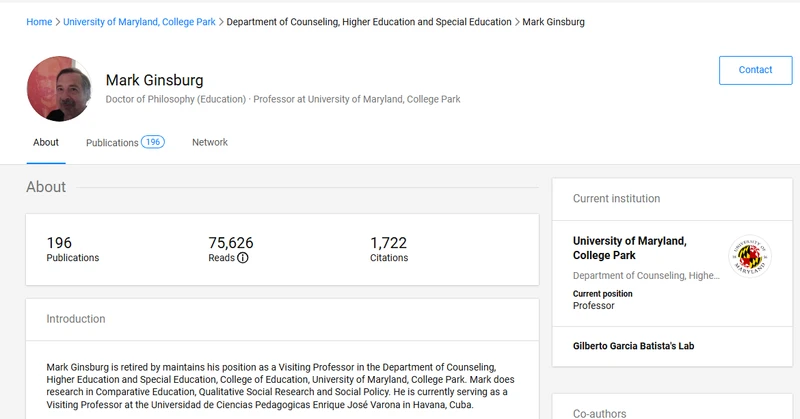The width and height of the screenshot is (800, 419).
Task: Click the Mark Ginsburg name heading
Action: tap(155, 80)
